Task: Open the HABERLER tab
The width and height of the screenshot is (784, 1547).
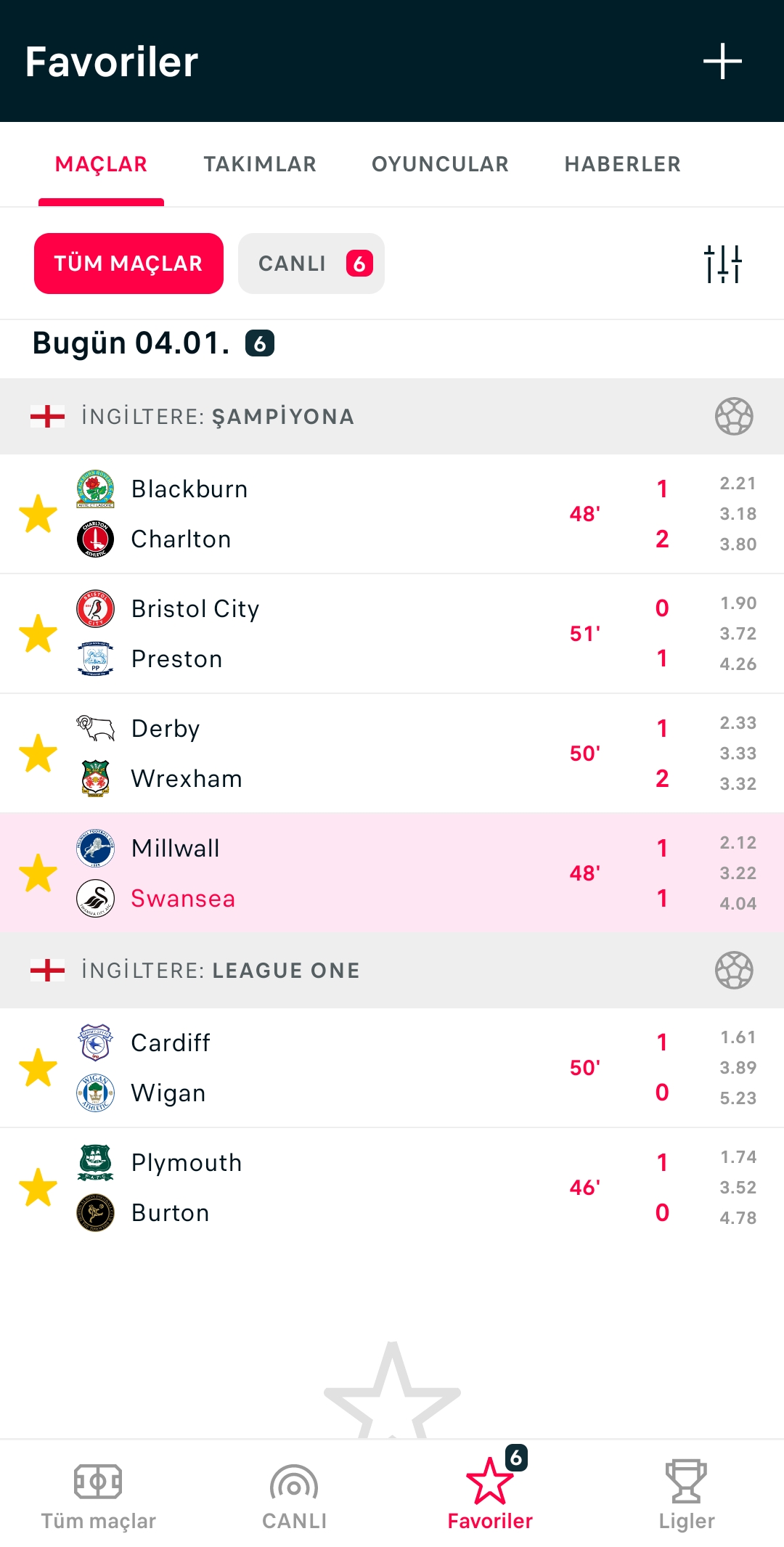Action: 623,164
